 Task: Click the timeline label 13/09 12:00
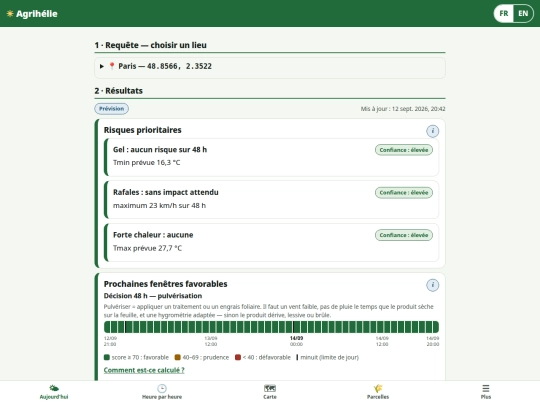click(x=211, y=341)
